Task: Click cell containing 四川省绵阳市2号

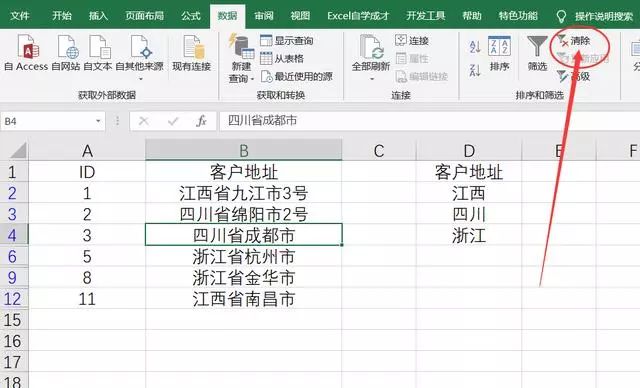Action: pyautogui.click(x=244, y=214)
